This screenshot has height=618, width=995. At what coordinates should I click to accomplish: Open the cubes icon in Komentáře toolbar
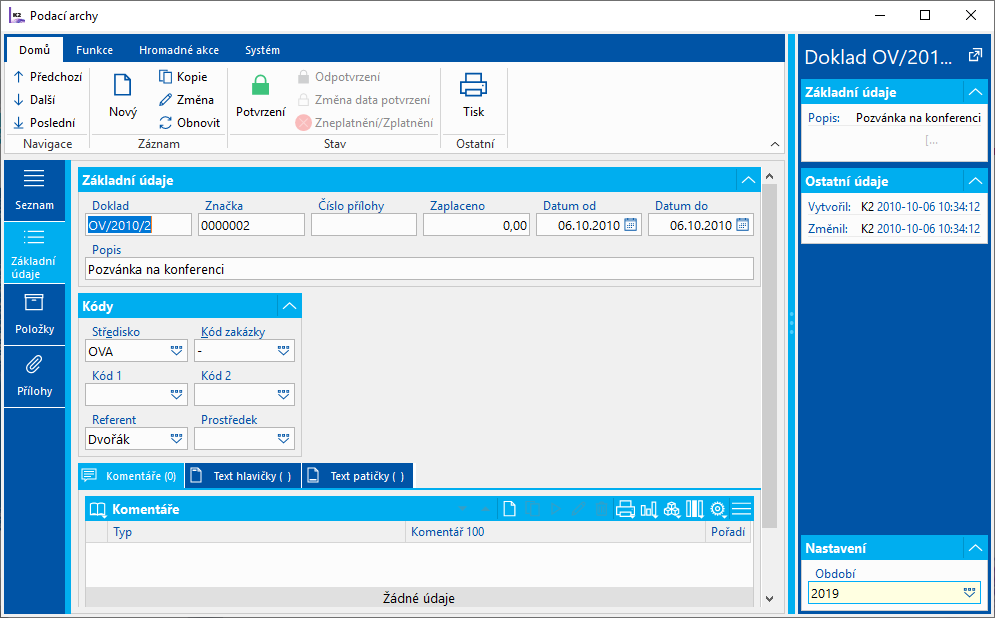(671, 509)
